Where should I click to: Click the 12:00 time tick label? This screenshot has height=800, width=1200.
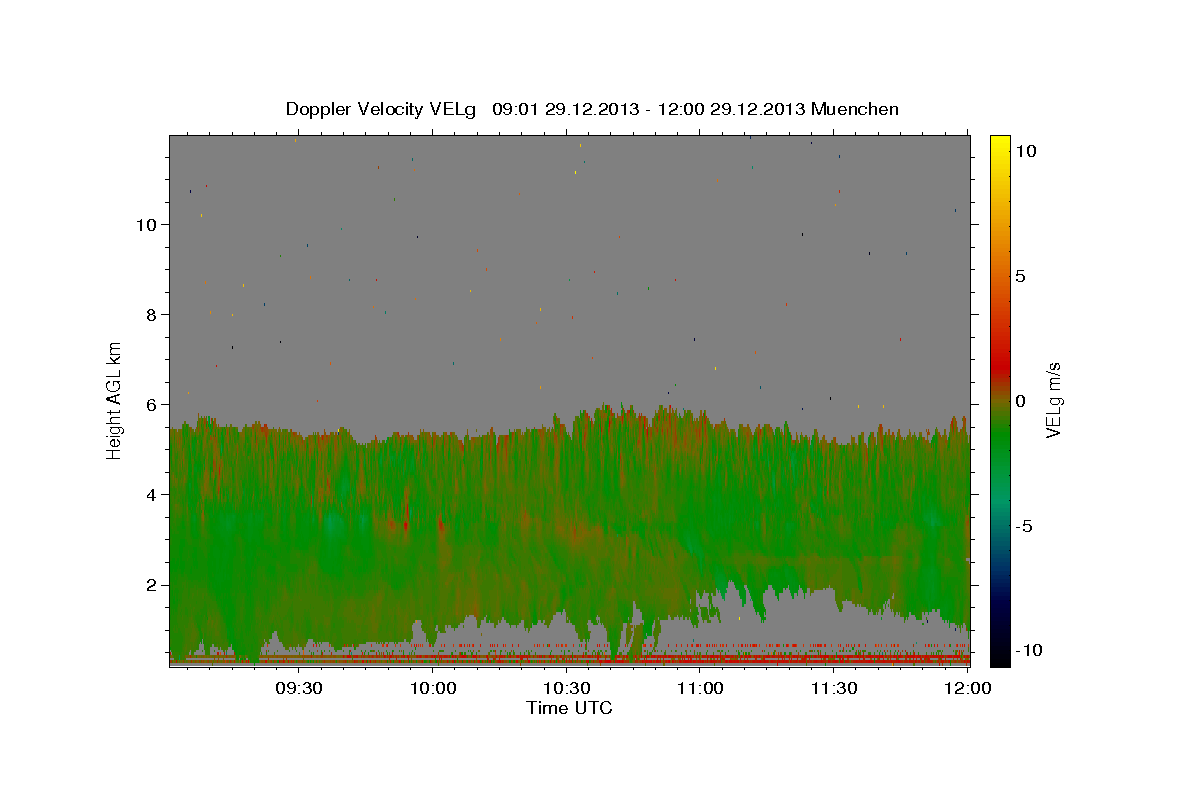click(x=967, y=688)
